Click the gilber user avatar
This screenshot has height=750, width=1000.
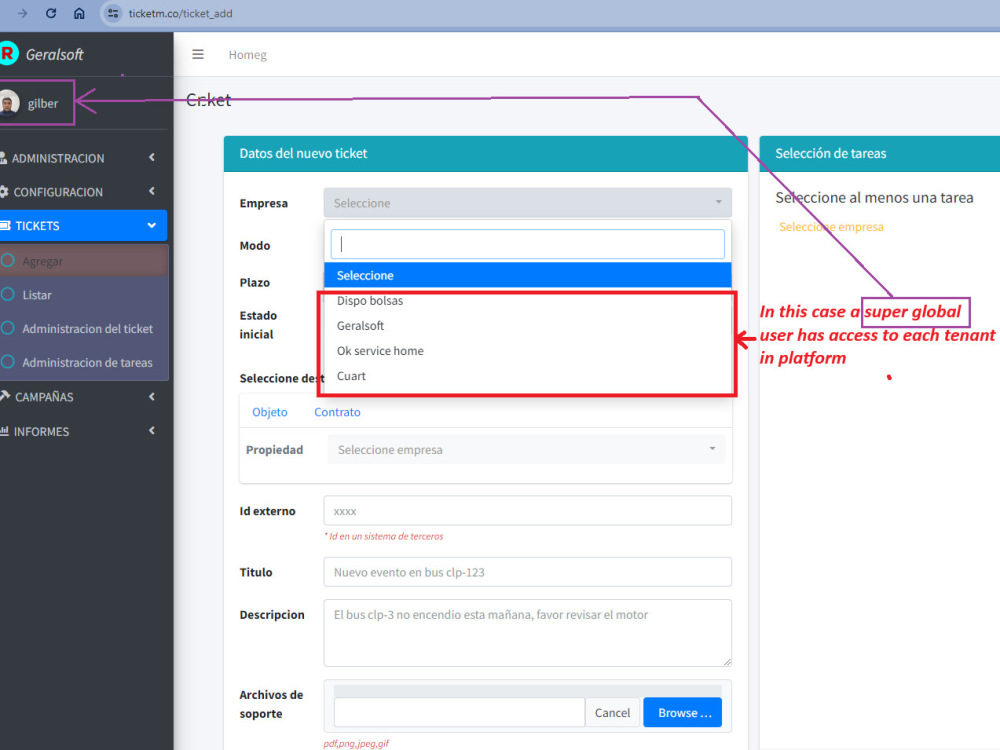coord(9,103)
